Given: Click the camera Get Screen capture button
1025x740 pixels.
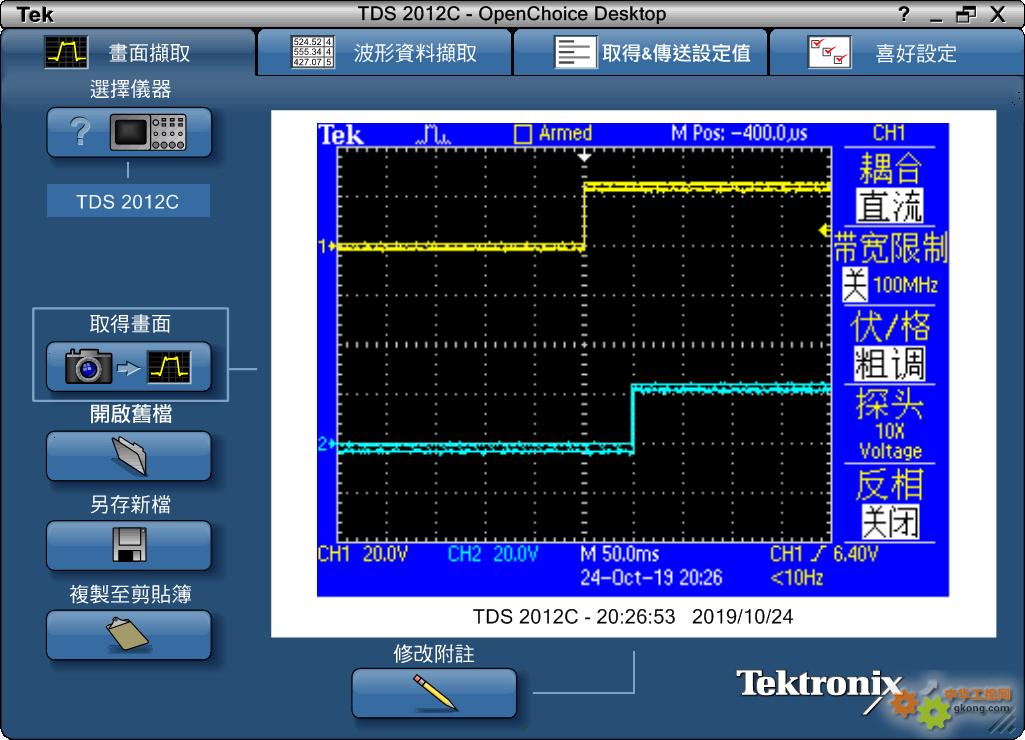Looking at the screenshot, I should [129, 367].
